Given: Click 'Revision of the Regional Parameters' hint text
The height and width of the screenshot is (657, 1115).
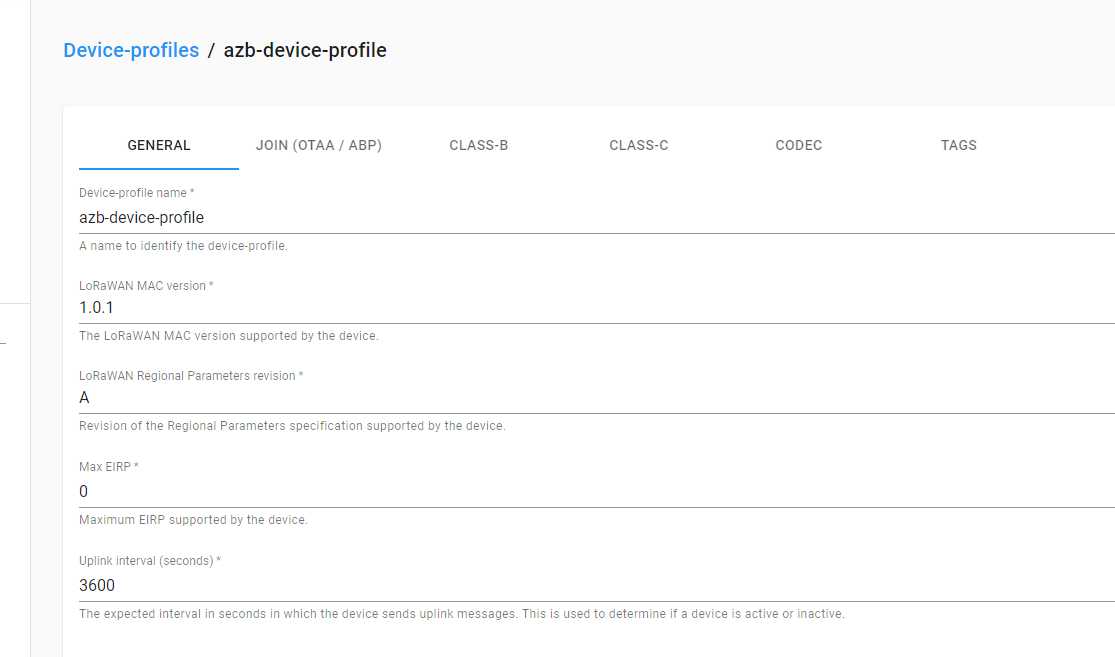Looking at the screenshot, I should [x=292, y=426].
